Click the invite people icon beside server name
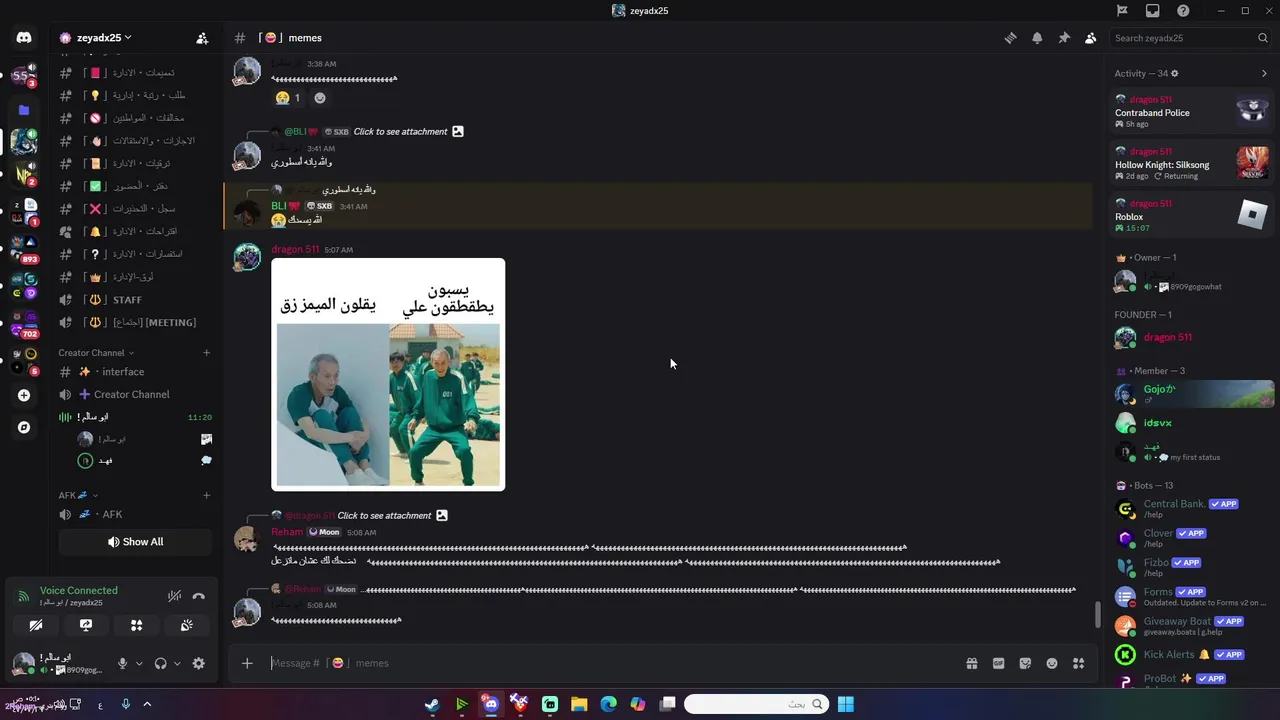 pos(202,38)
